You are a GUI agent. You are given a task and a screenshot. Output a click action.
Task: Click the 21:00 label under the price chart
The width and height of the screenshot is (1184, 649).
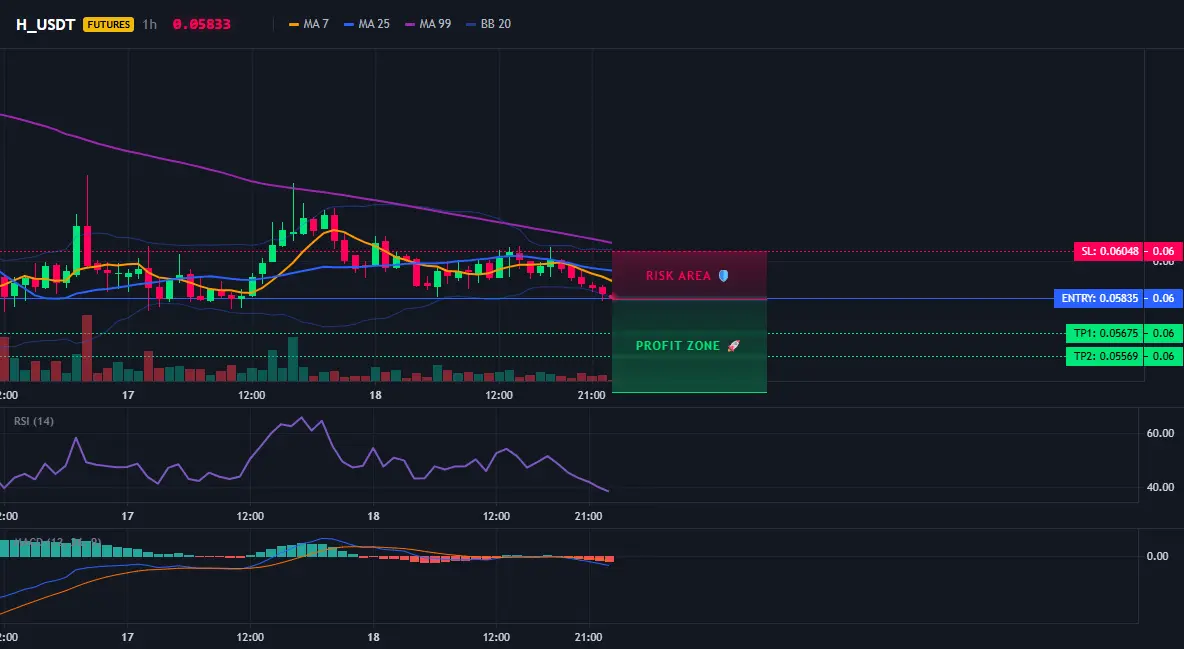tap(591, 395)
